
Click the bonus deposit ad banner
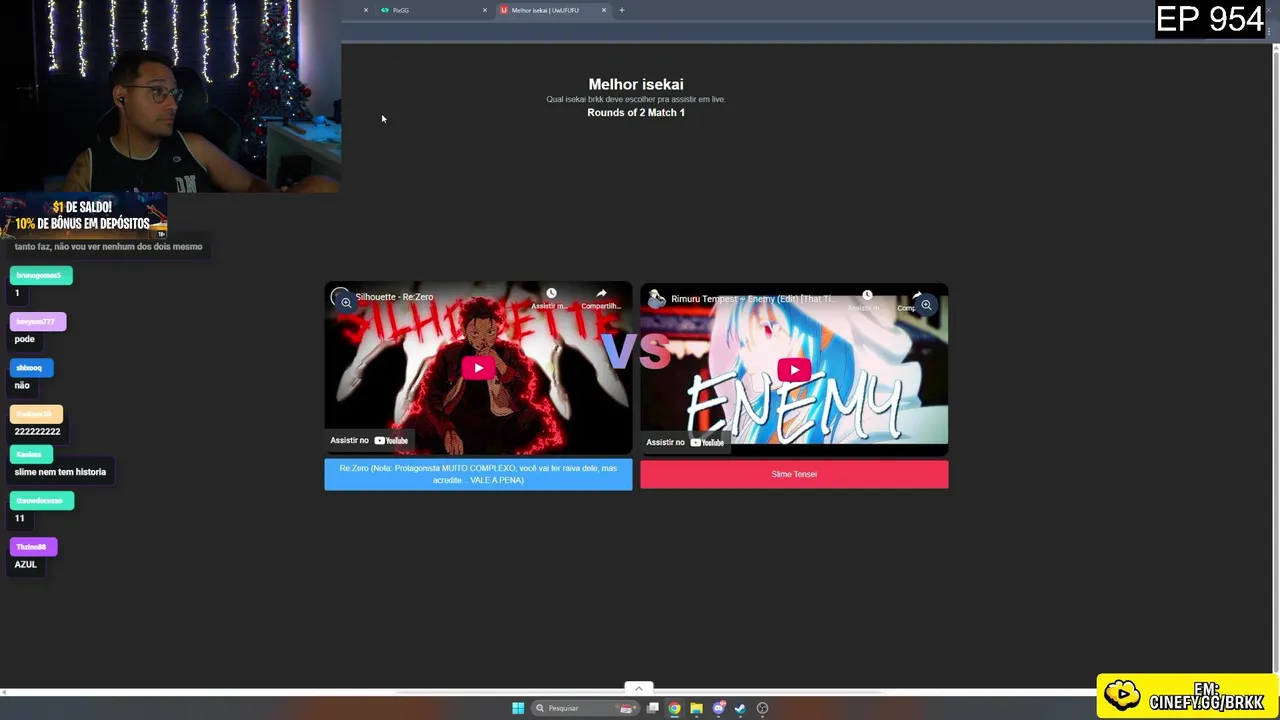click(x=83, y=216)
